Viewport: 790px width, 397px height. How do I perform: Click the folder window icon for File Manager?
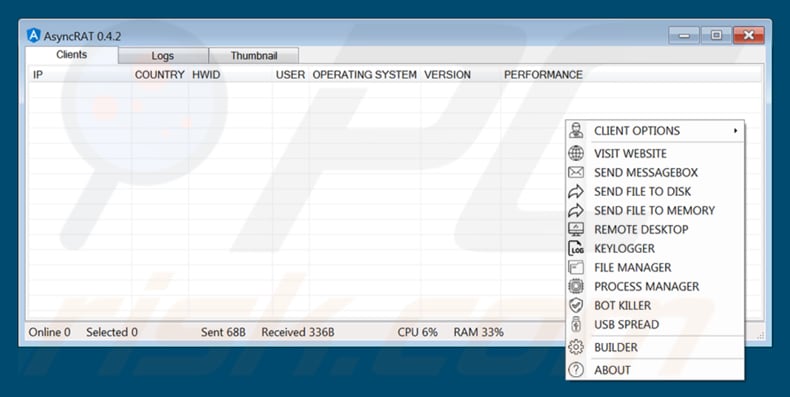tap(576, 268)
